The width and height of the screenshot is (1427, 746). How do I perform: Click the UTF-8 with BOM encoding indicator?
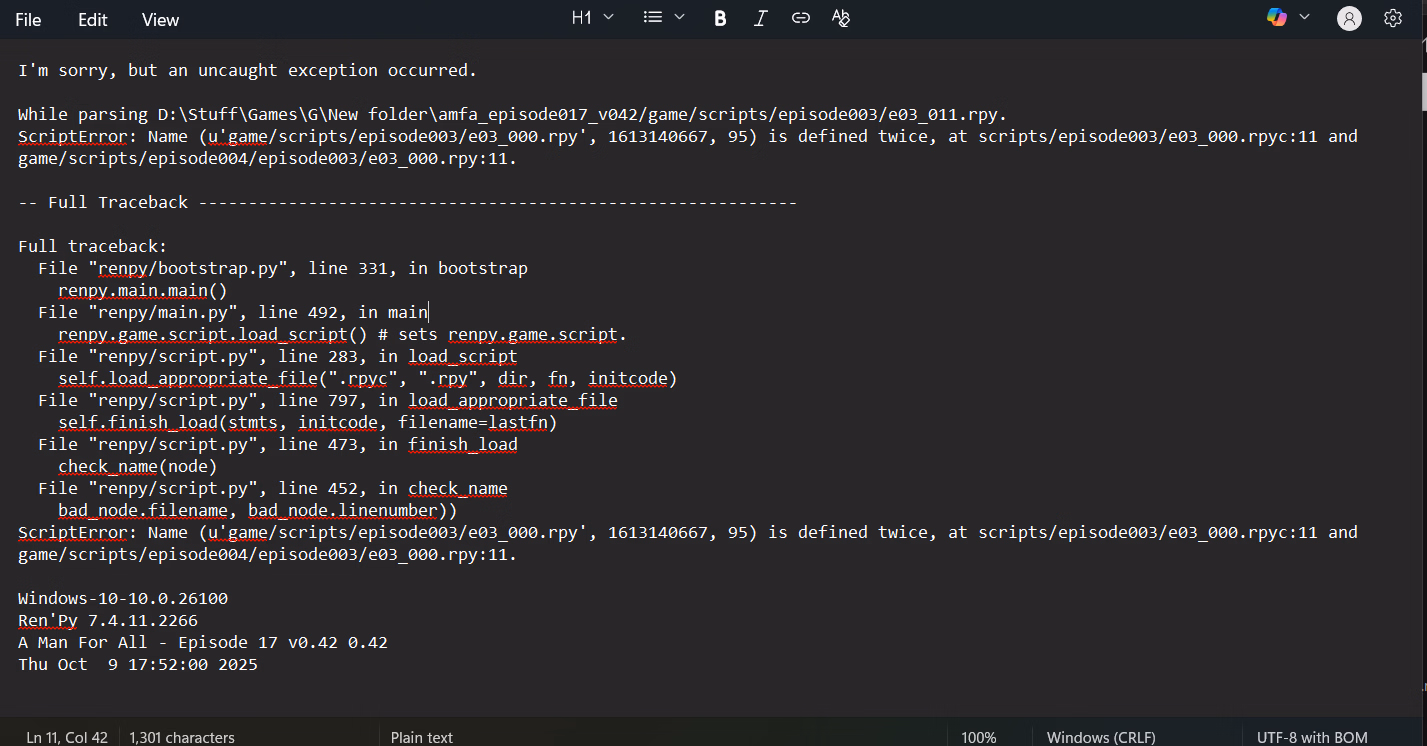(x=1312, y=737)
